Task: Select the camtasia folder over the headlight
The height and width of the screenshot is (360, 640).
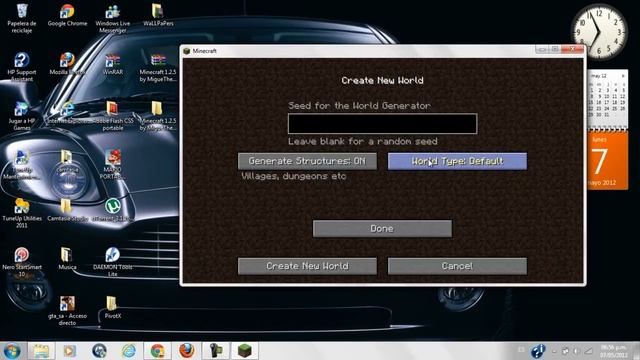Action: click(67, 162)
